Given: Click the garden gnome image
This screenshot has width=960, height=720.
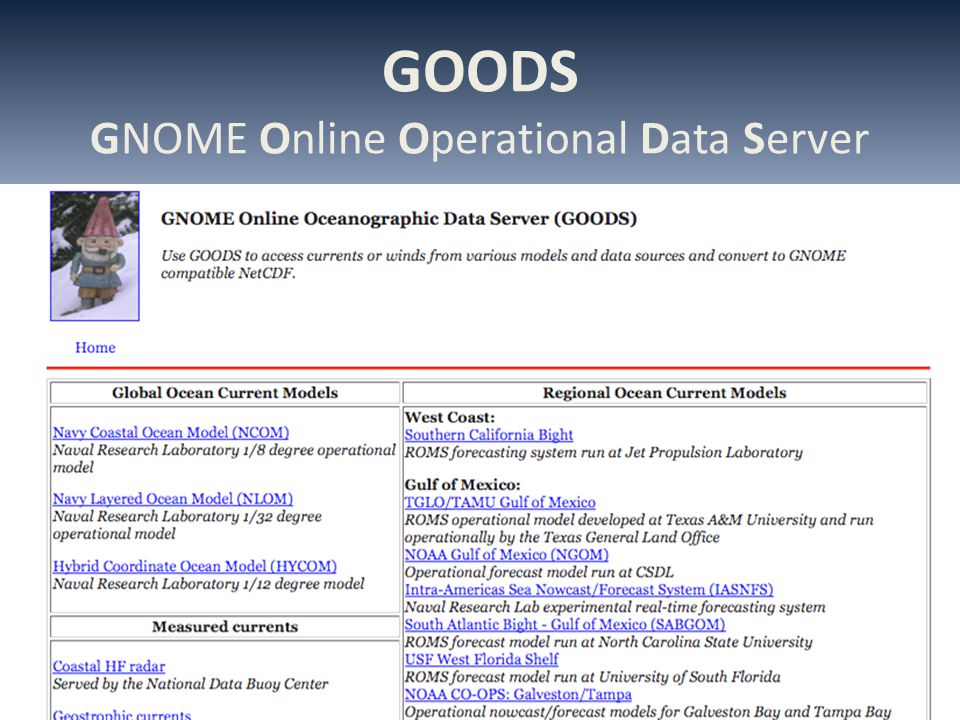Looking at the screenshot, I should click(95, 256).
